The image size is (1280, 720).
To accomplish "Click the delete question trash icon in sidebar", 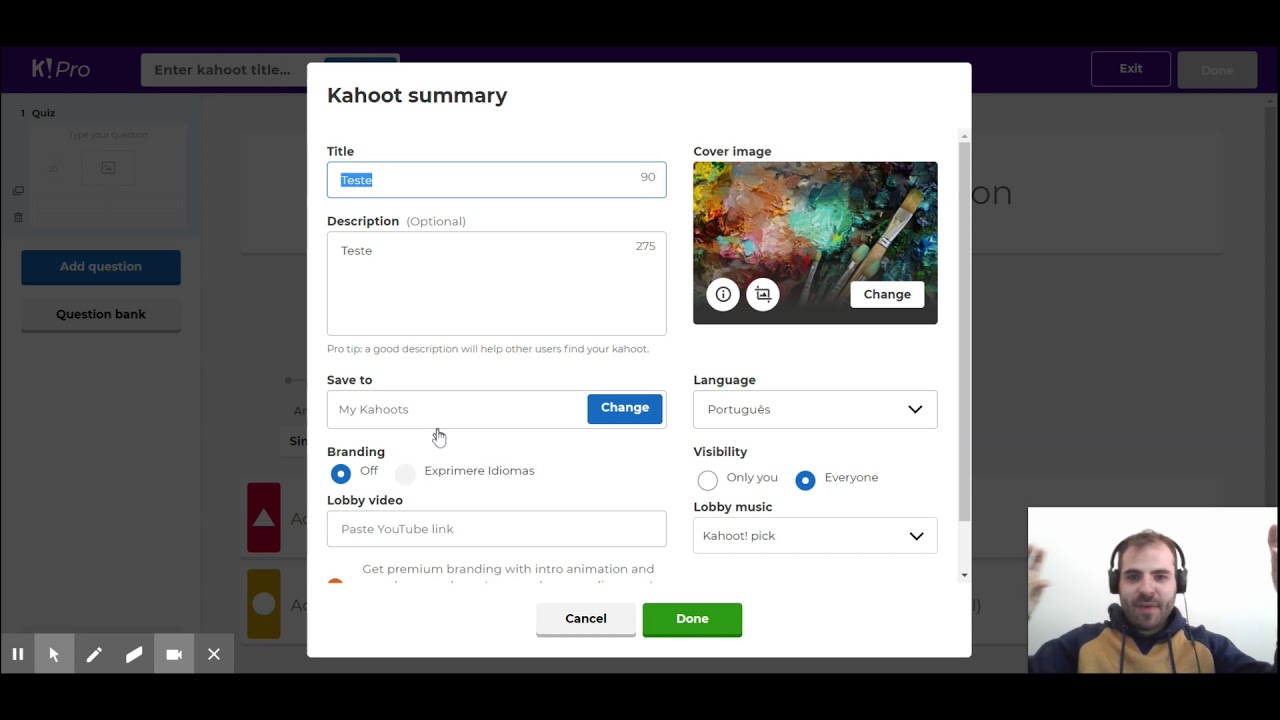I will tap(18, 217).
